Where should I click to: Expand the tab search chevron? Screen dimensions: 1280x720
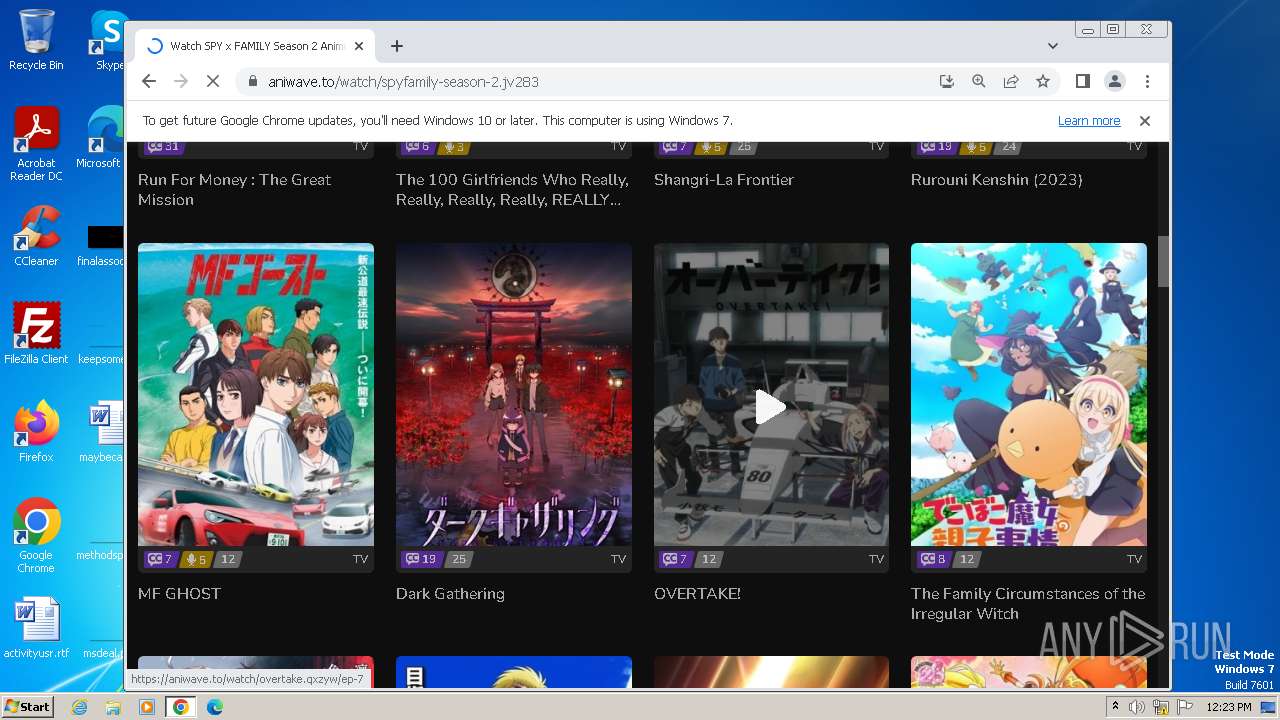click(x=1053, y=46)
